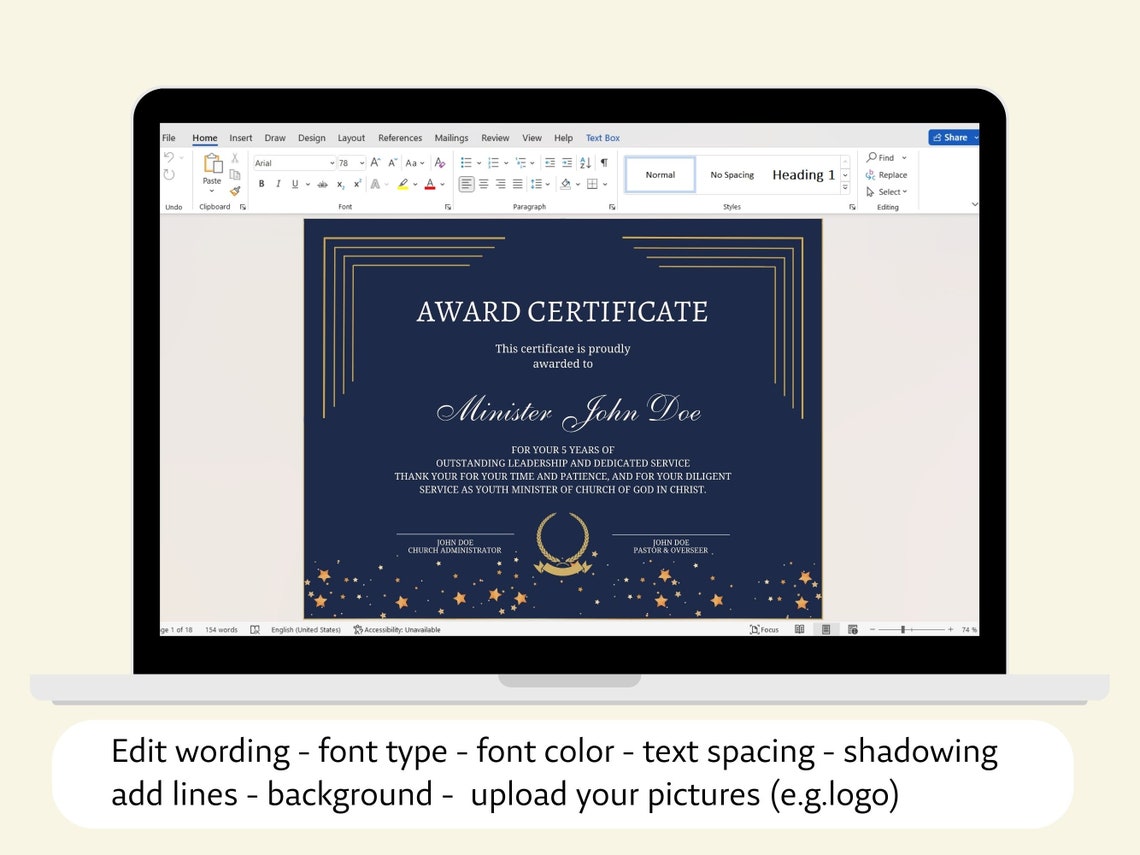Image resolution: width=1140 pixels, height=855 pixels.
Task: Open the Font Size dropdown
Action: [361, 163]
